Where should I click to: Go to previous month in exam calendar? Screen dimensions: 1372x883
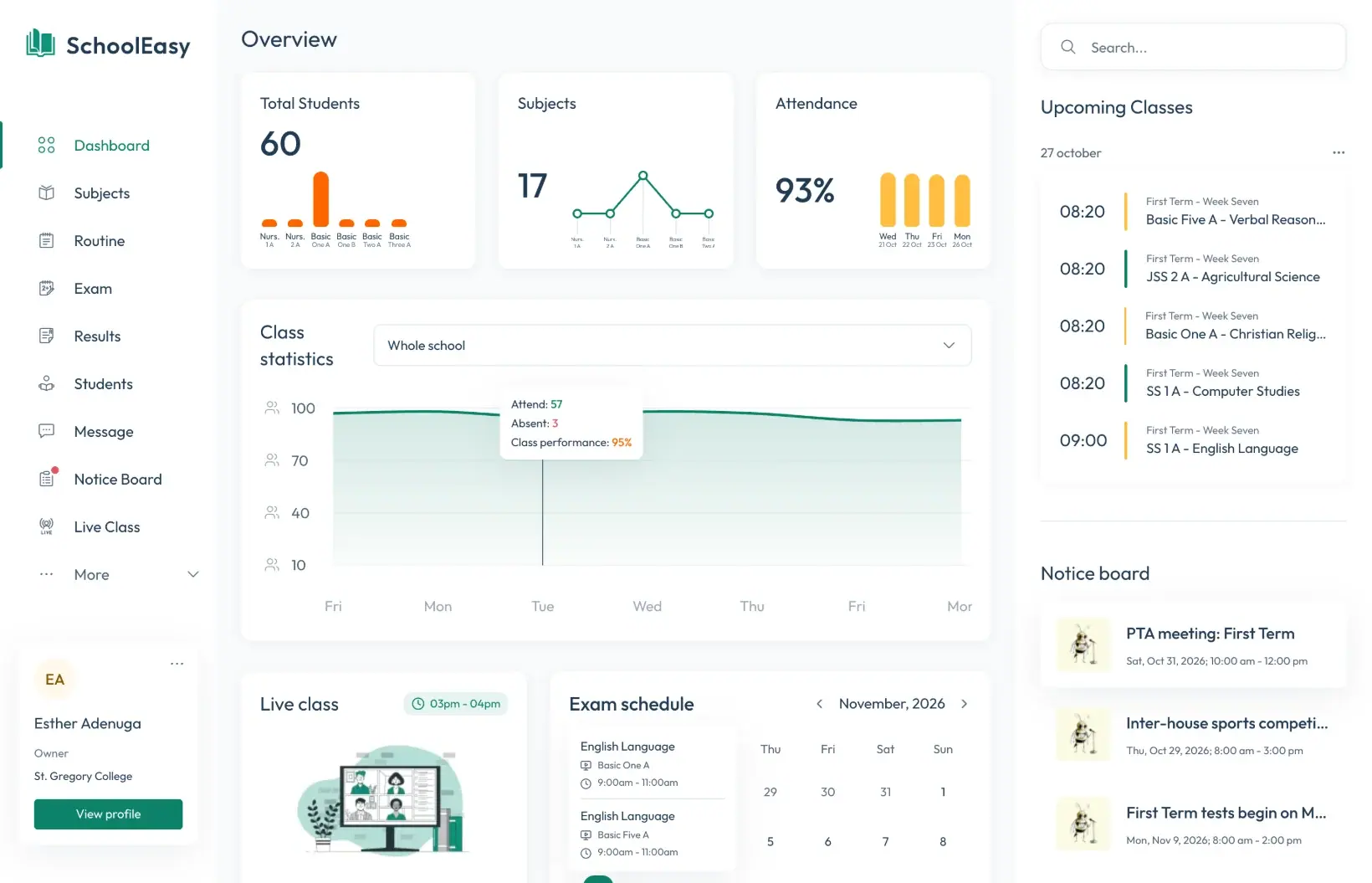coord(819,704)
